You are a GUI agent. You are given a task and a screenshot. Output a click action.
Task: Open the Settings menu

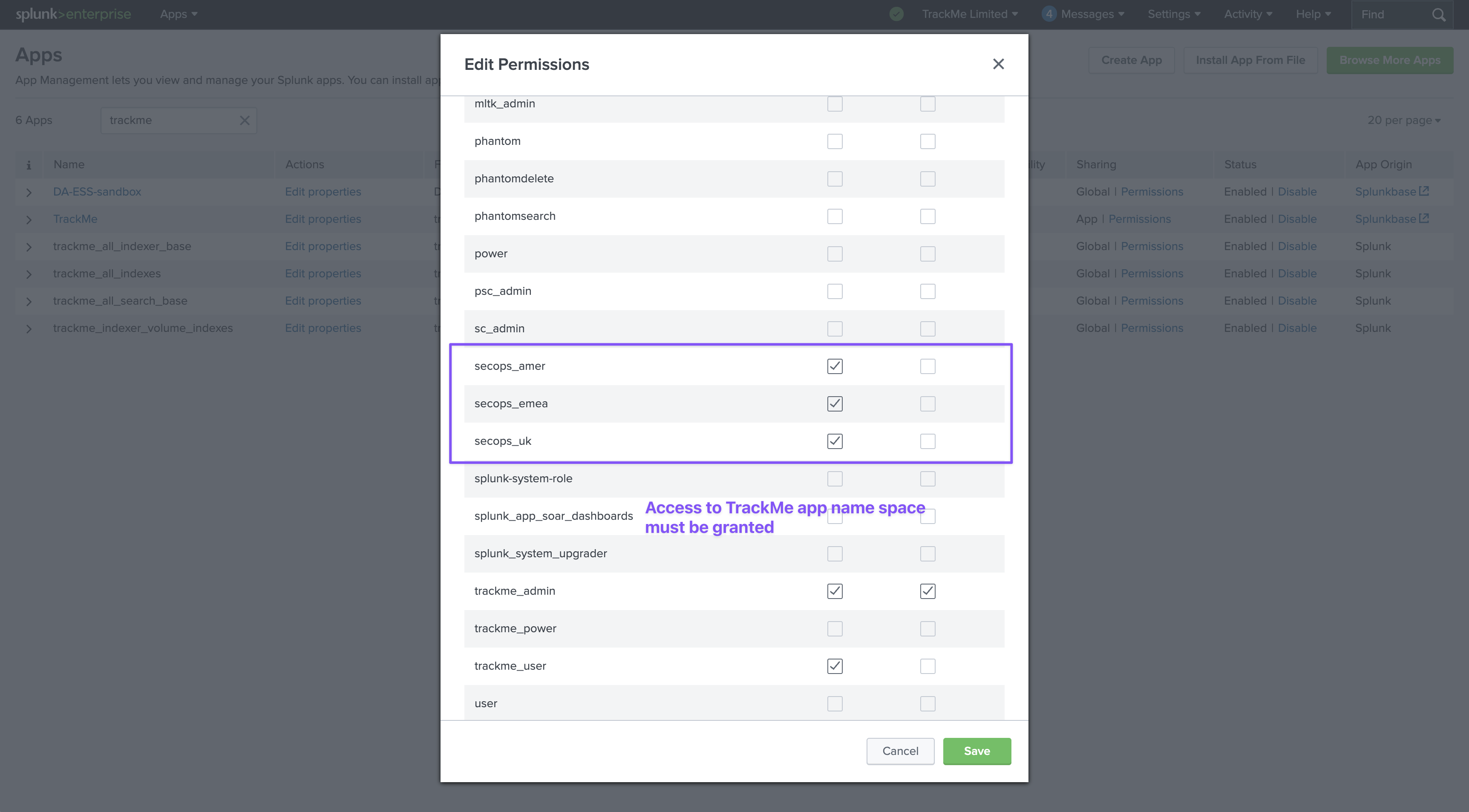[1174, 14]
